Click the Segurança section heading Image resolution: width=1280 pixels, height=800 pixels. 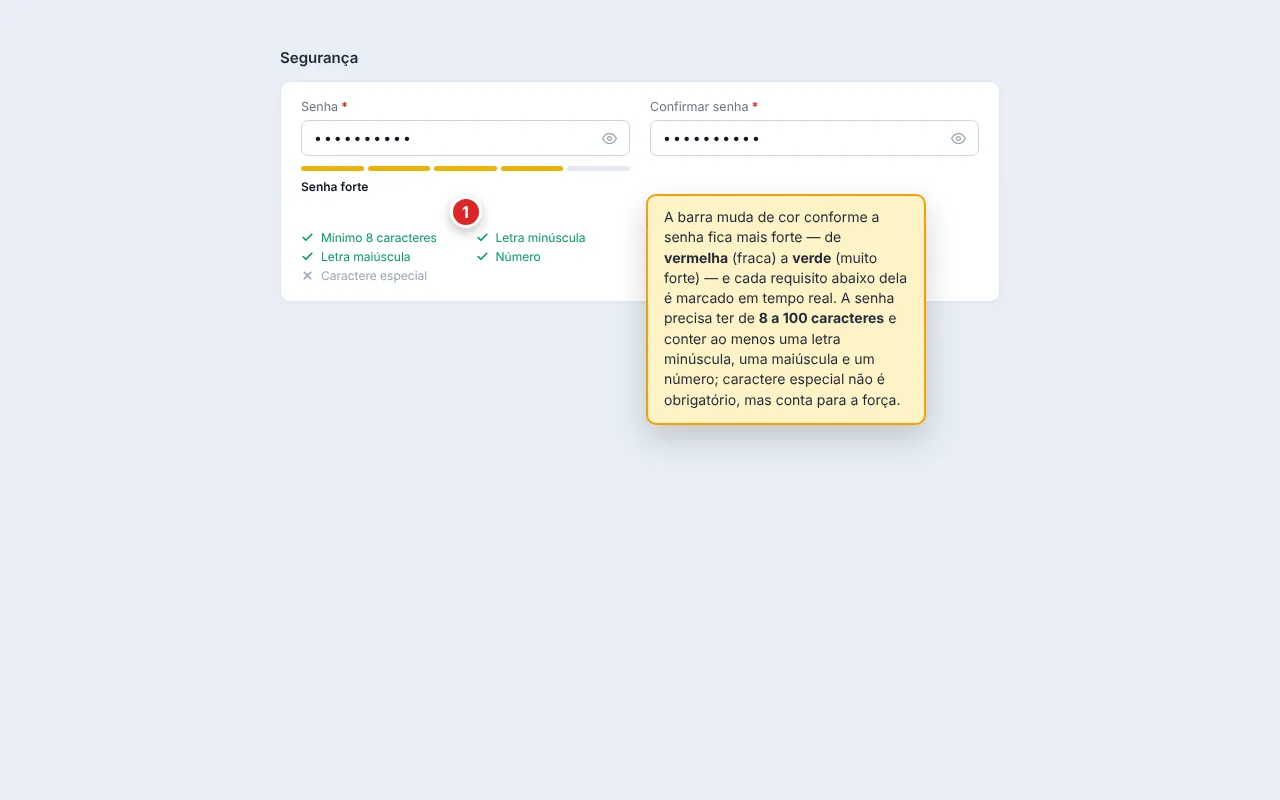pyautogui.click(x=319, y=58)
